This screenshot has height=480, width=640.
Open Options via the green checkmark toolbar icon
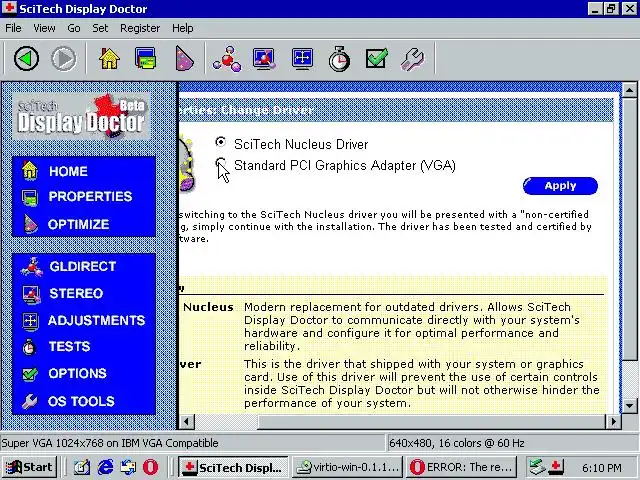point(376,59)
